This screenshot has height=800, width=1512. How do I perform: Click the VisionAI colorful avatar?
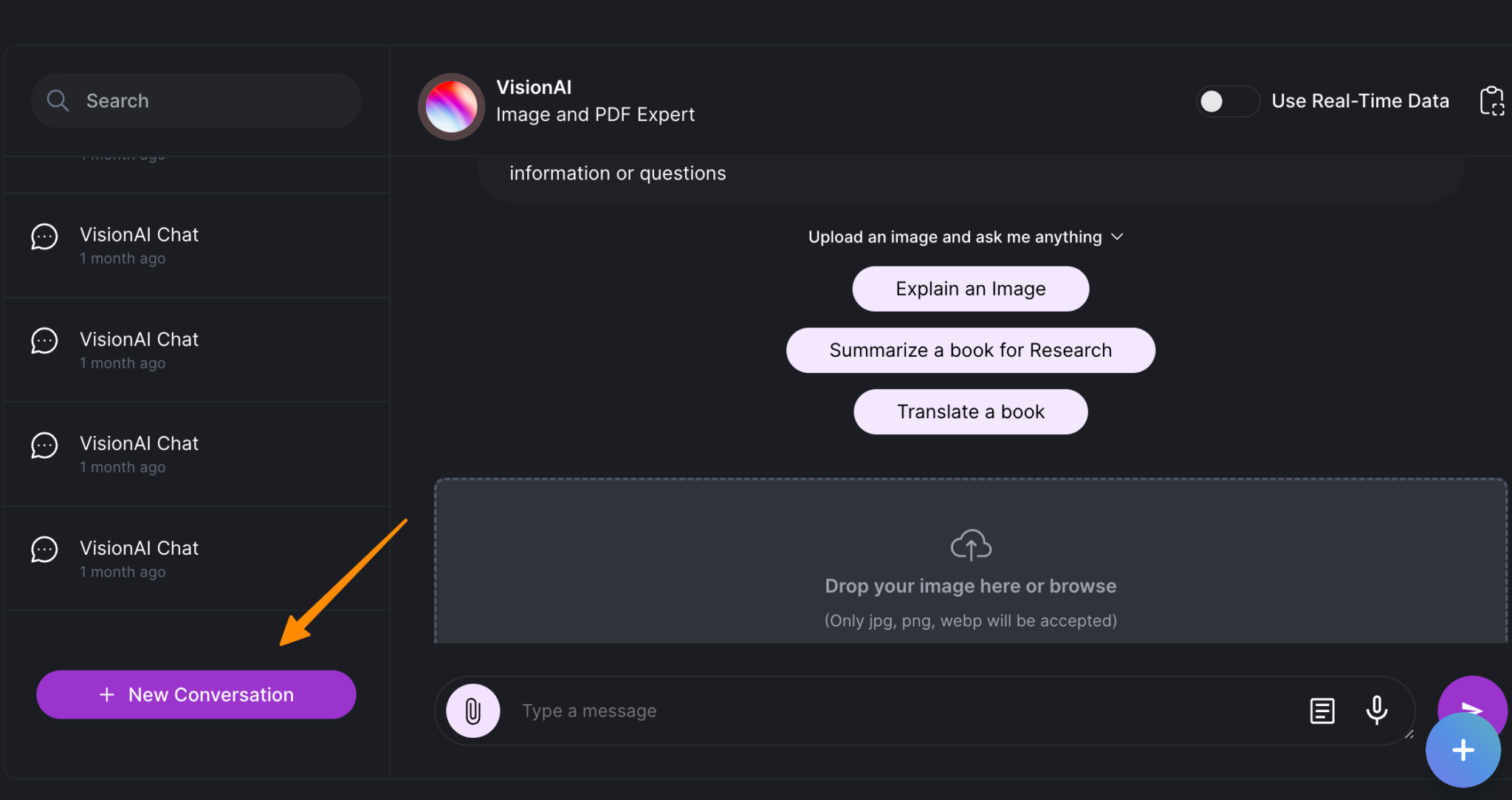[450, 106]
